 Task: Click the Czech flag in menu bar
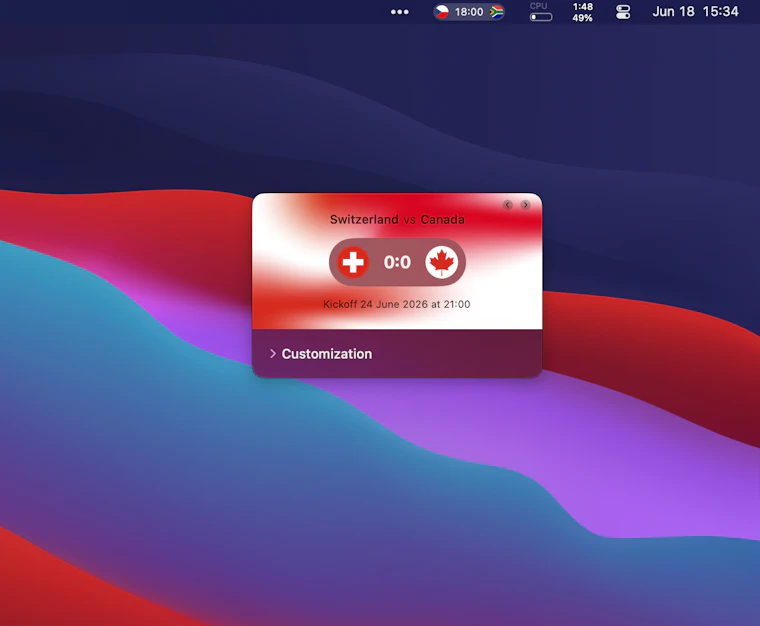click(x=442, y=12)
